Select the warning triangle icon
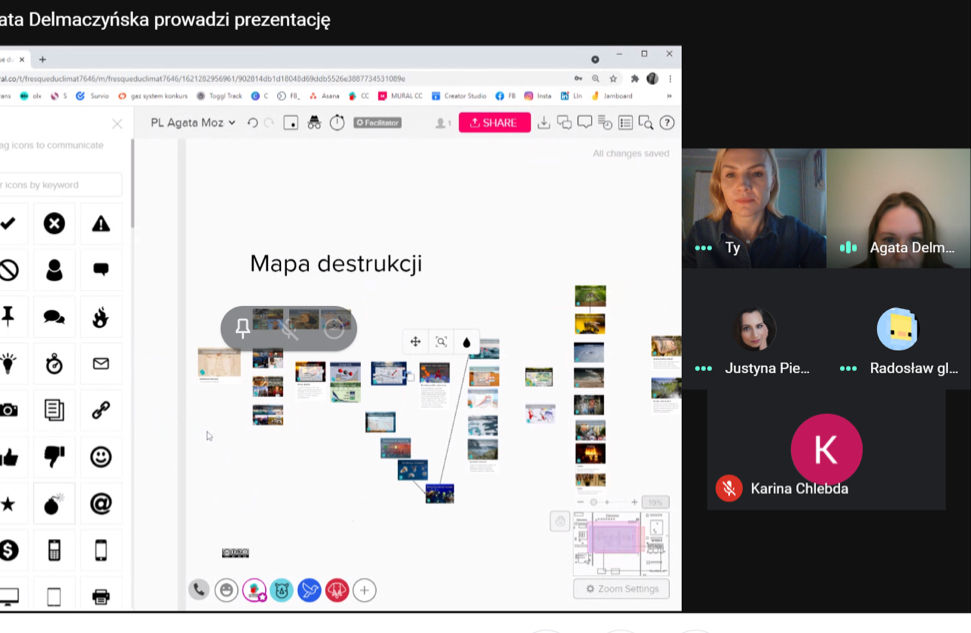Screen dimensions: 971x633 click(x=101, y=224)
